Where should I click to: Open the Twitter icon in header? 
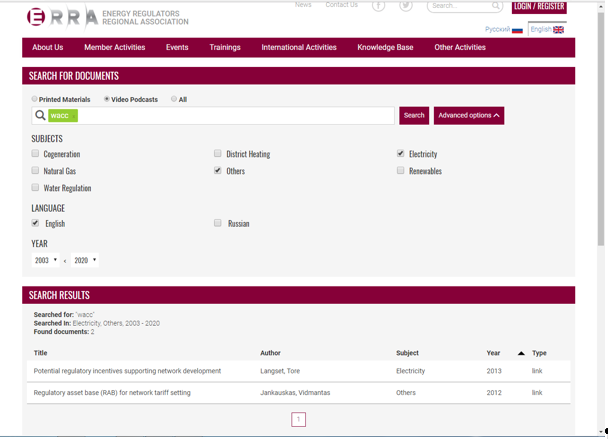coord(406,6)
